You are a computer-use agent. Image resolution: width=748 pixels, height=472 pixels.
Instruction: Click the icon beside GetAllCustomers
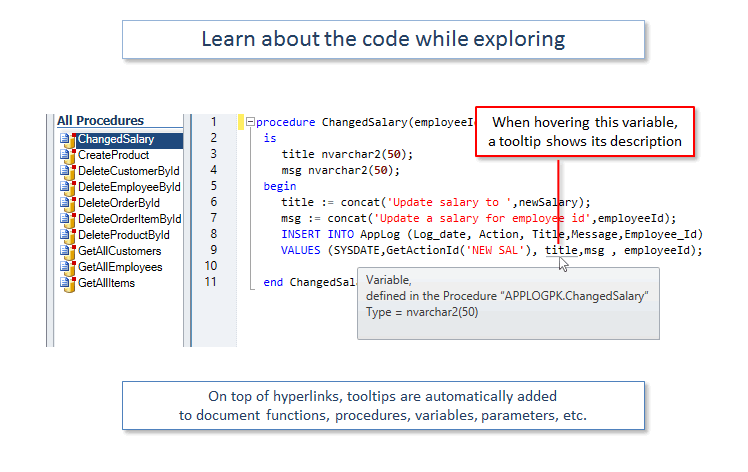[68, 252]
